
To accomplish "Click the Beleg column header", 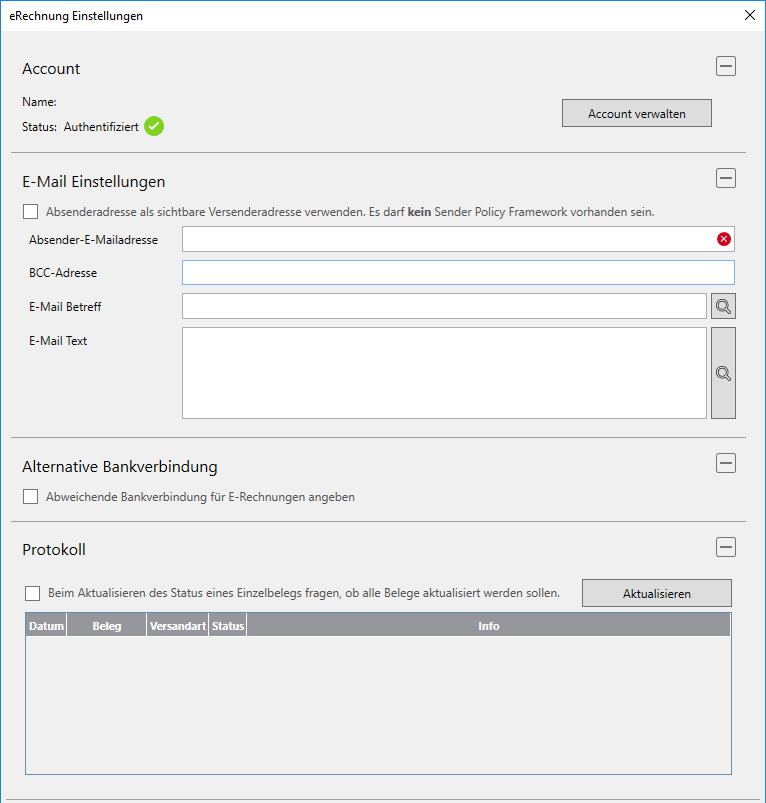I will (106, 626).
